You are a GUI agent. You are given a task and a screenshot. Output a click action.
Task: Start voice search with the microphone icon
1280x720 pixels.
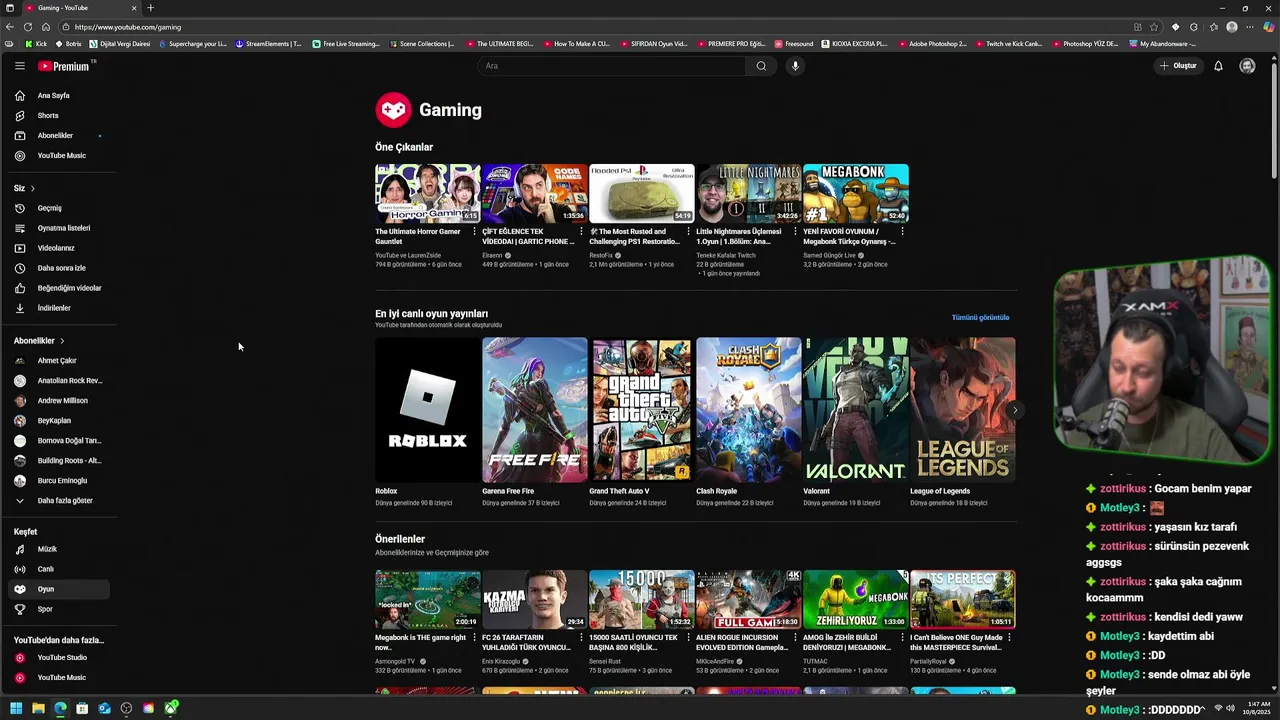coord(795,66)
